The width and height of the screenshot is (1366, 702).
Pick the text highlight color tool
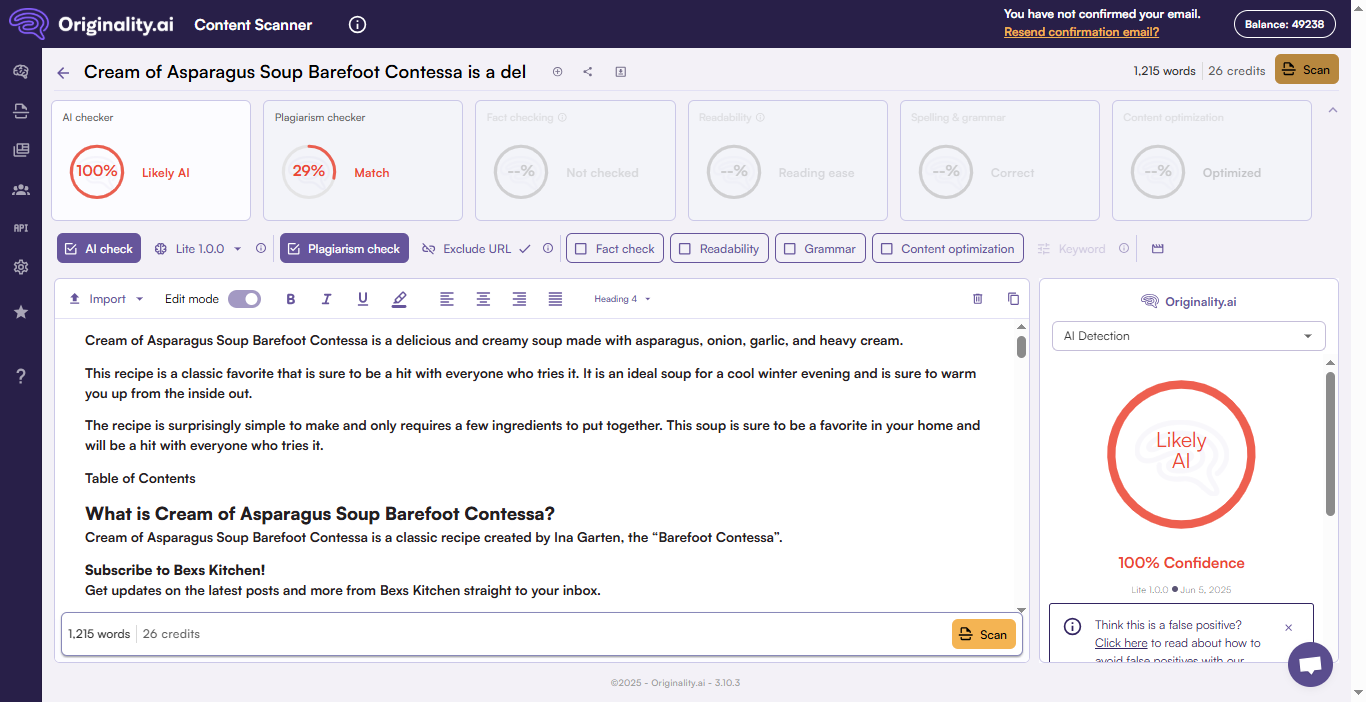click(400, 299)
